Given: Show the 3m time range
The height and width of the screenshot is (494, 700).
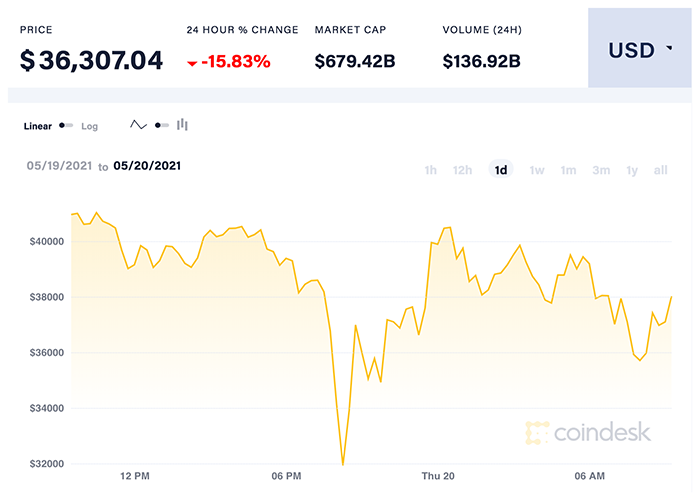Looking at the screenshot, I should tap(600, 170).
